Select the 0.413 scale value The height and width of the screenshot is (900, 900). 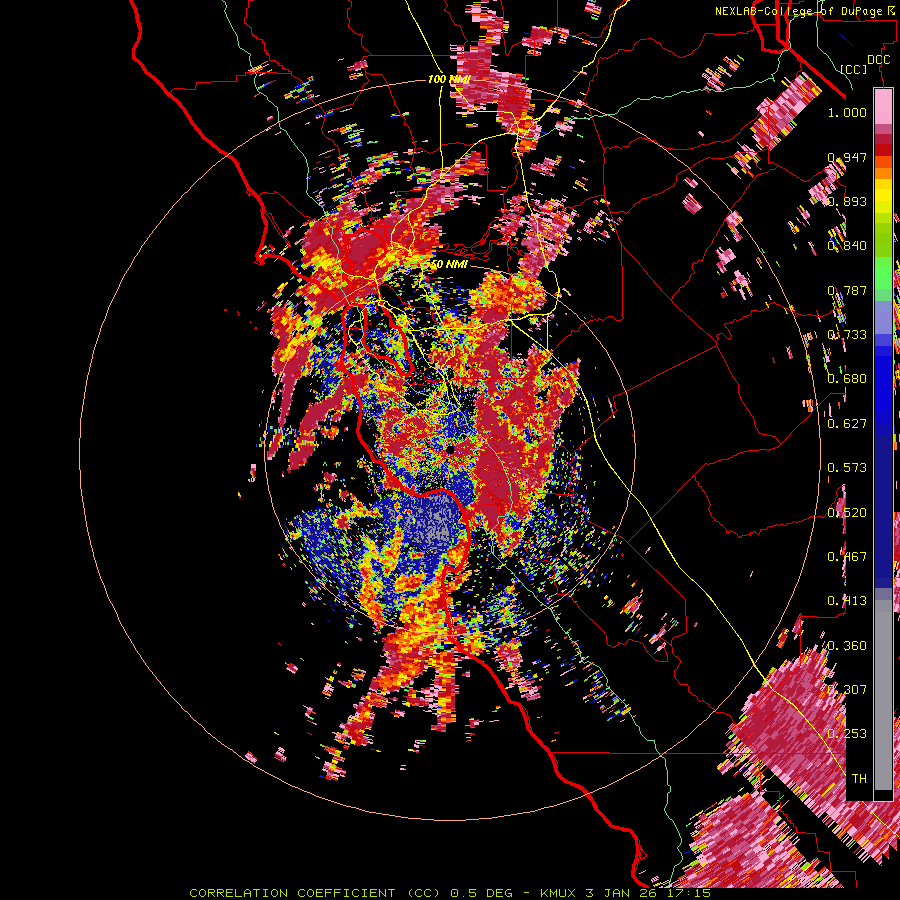(847, 601)
